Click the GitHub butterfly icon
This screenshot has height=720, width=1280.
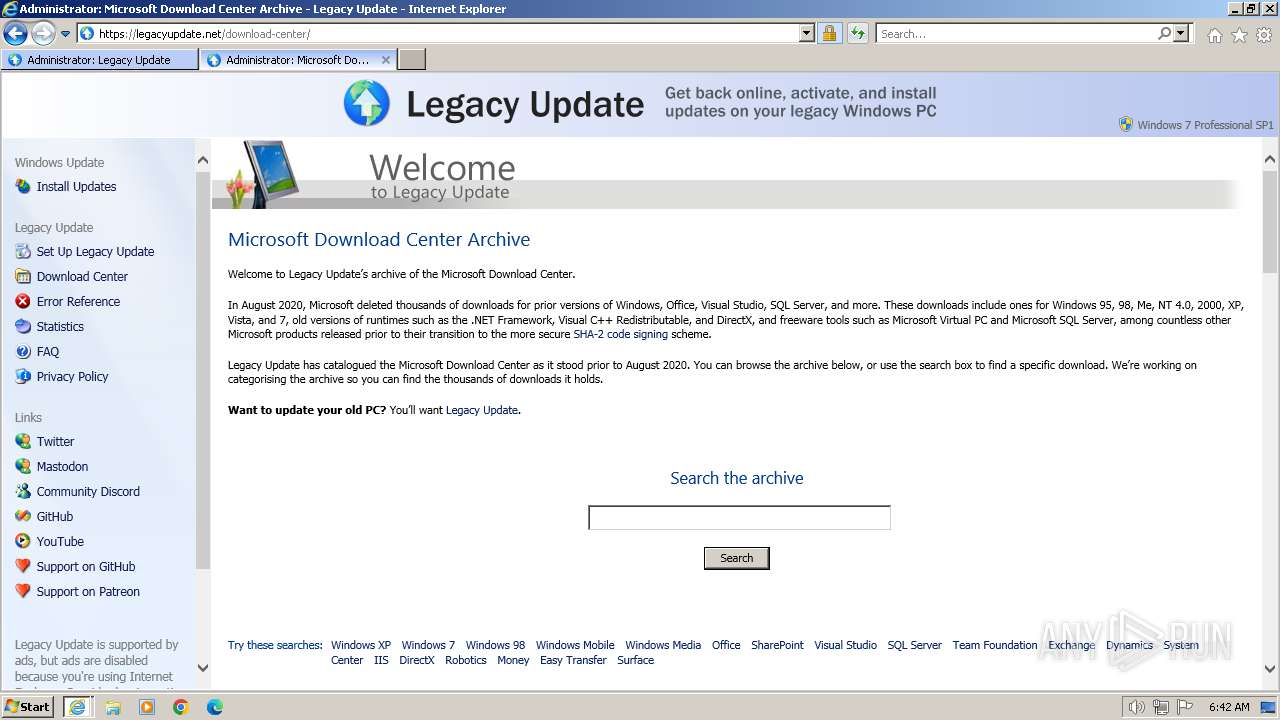23,516
